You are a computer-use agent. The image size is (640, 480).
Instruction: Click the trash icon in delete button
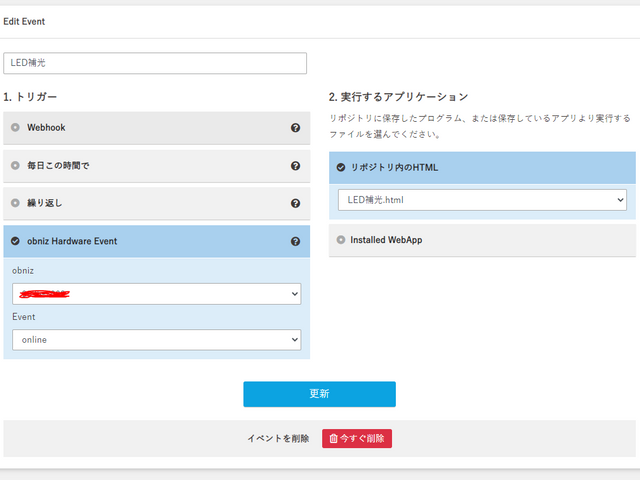pyautogui.click(x=333, y=438)
